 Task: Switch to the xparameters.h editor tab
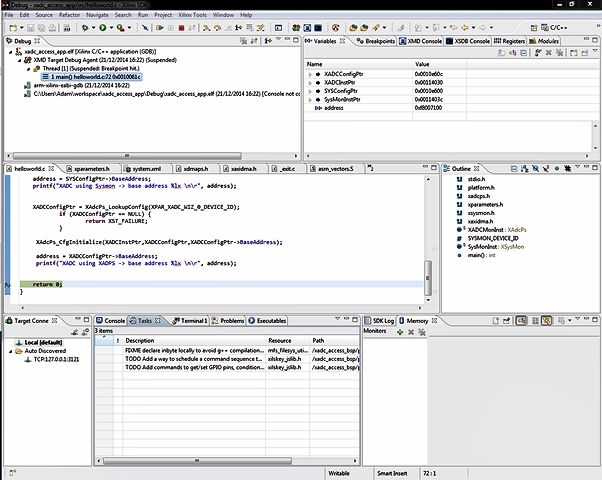[x=88, y=169]
